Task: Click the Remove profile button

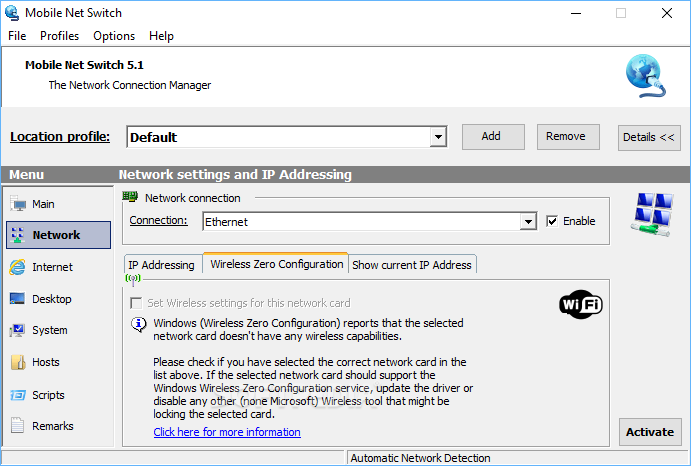Action: tap(568, 137)
